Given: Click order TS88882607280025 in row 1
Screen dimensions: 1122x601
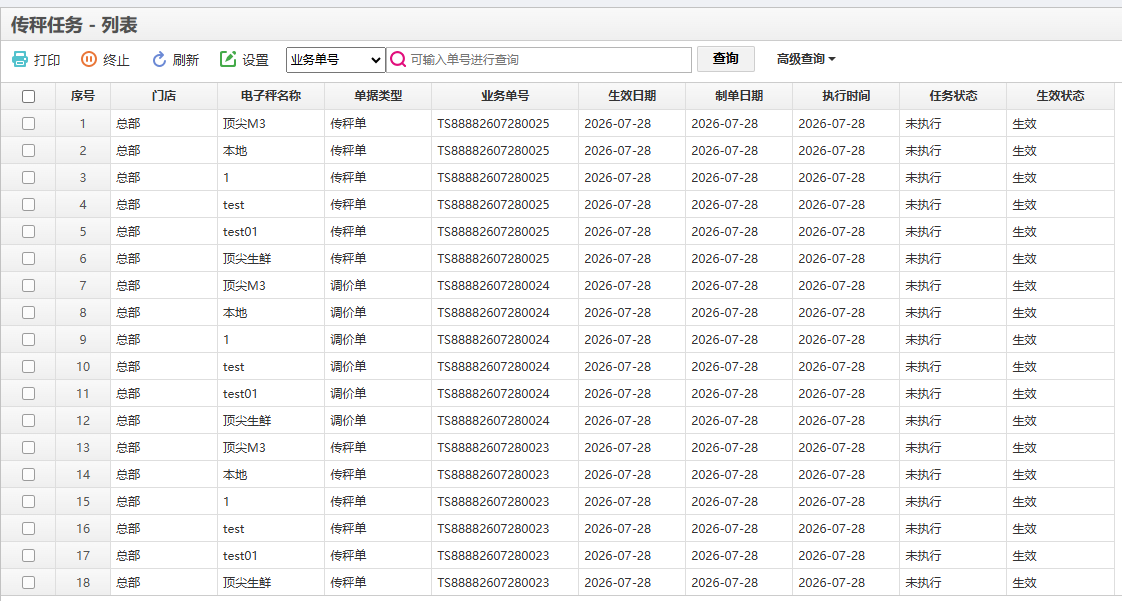Looking at the screenshot, I should [x=493, y=124].
